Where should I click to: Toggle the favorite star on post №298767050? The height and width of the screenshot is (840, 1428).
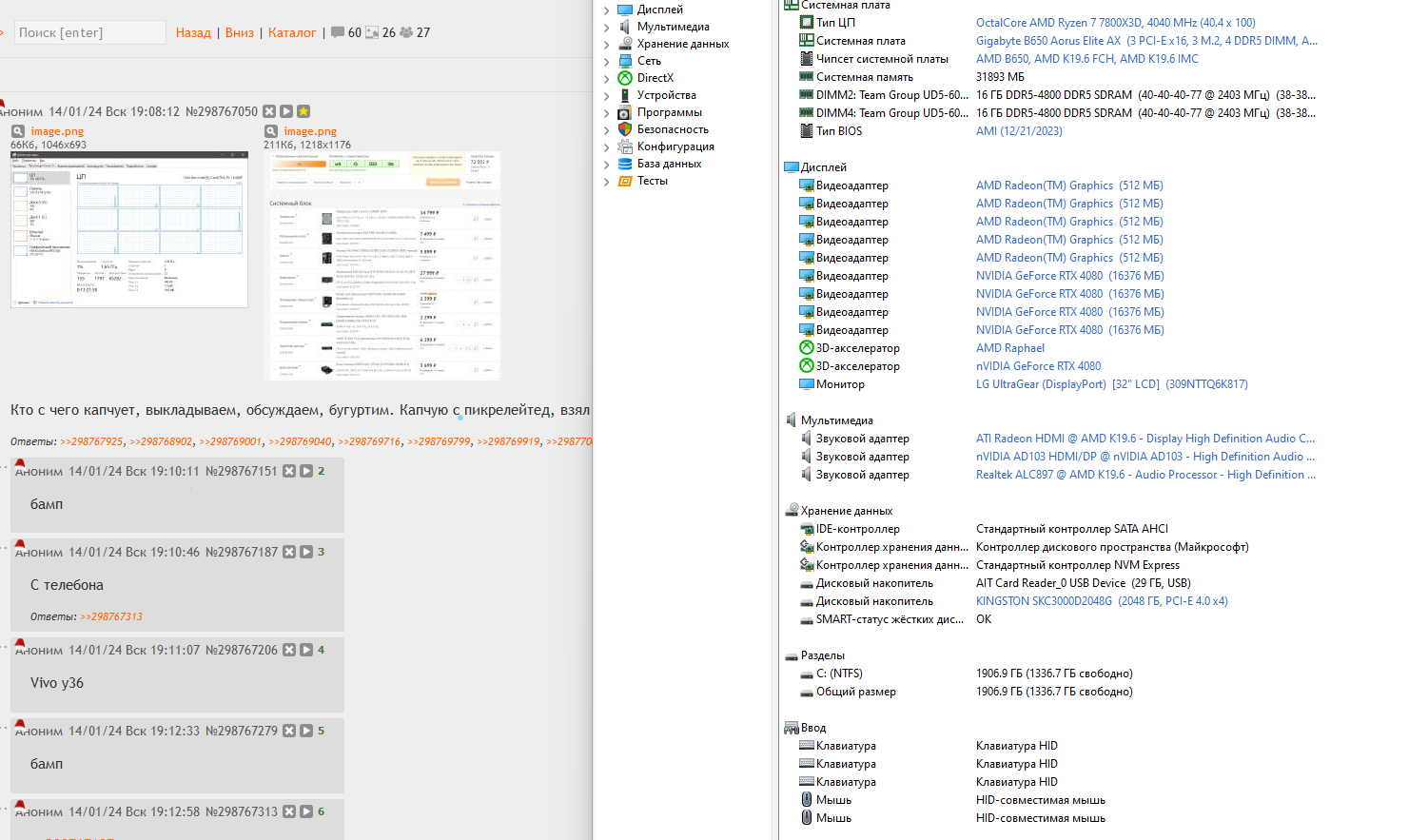coord(303,111)
